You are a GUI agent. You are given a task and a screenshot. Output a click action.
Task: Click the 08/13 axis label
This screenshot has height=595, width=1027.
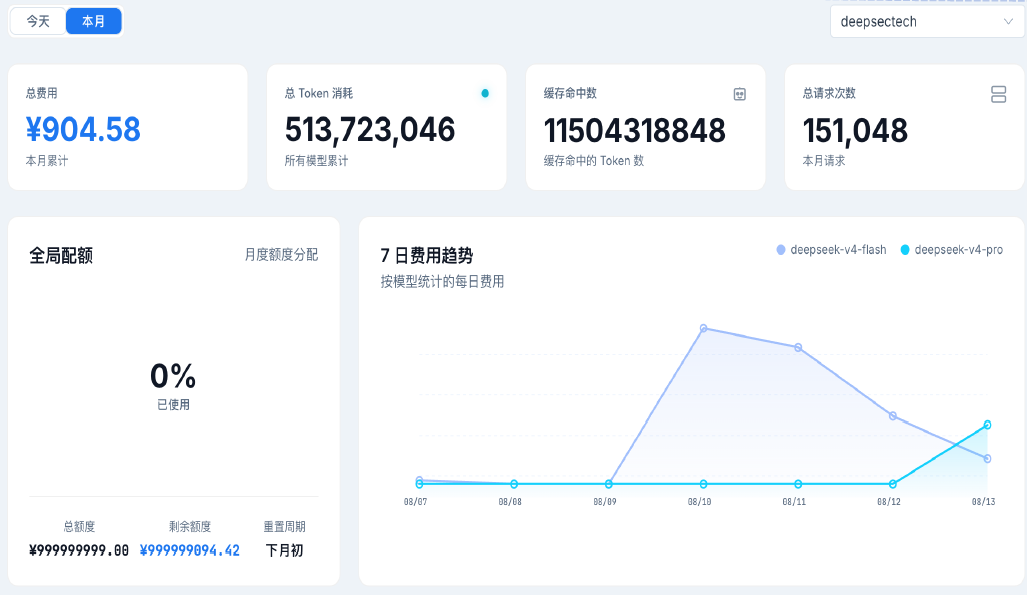[983, 502]
